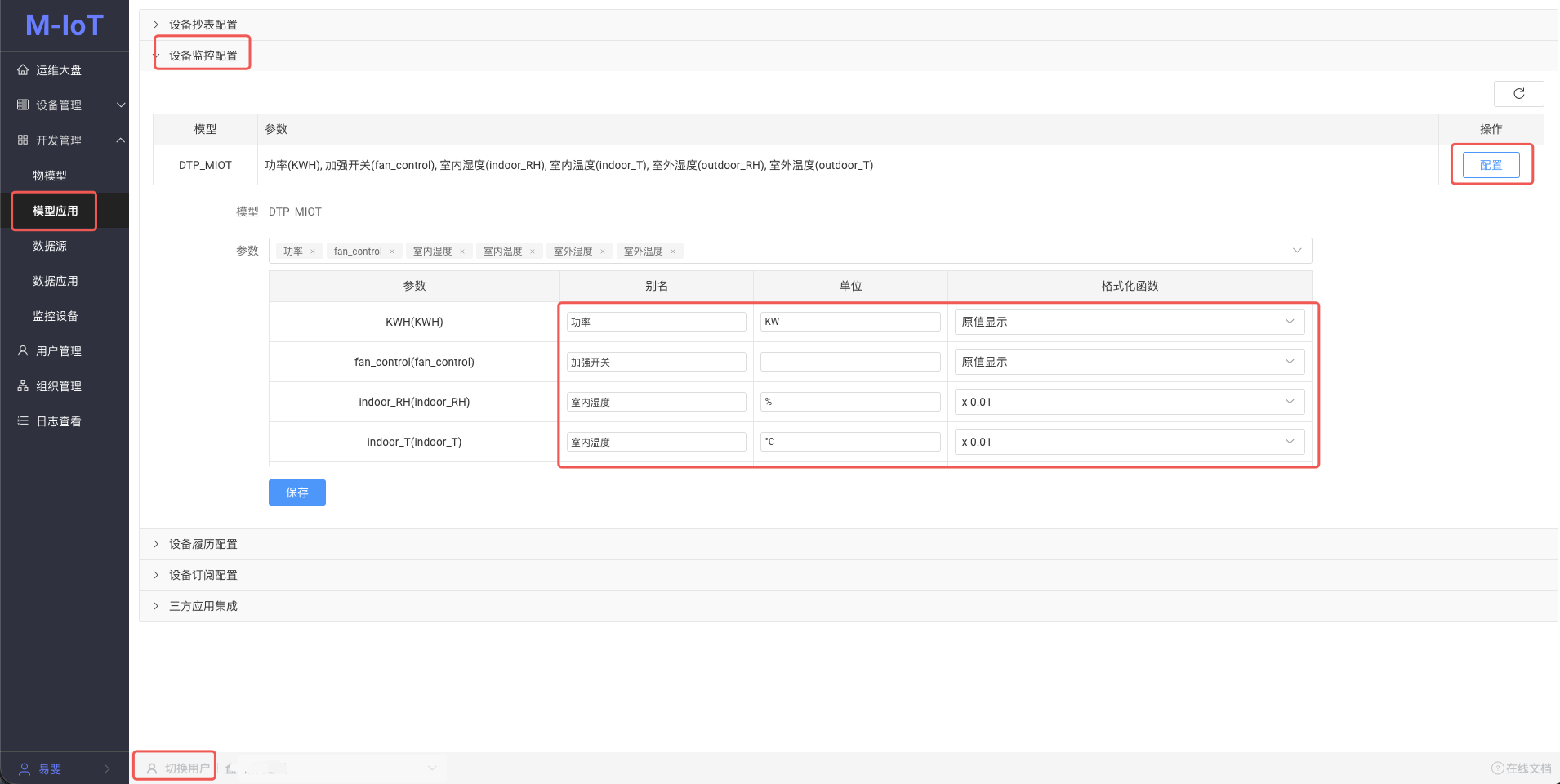The width and height of the screenshot is (1560, 784).
Task: Click 切换用户 at the bottom bar
Action: click(178, 768)
